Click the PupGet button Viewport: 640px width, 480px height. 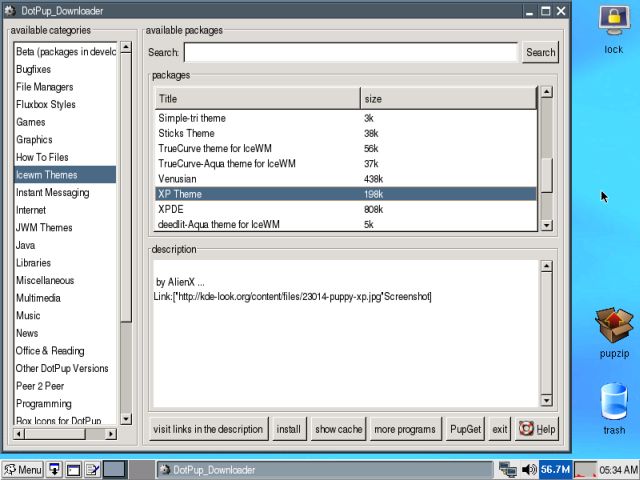[465, 429]
